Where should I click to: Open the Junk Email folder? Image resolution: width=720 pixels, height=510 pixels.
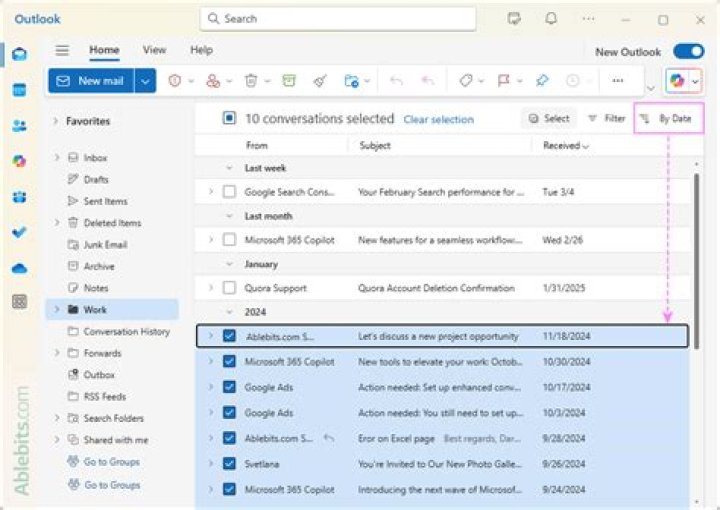point(105,245)
